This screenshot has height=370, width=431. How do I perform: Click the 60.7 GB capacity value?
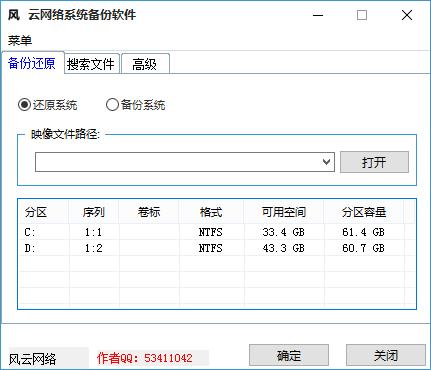tap(363, 248)
